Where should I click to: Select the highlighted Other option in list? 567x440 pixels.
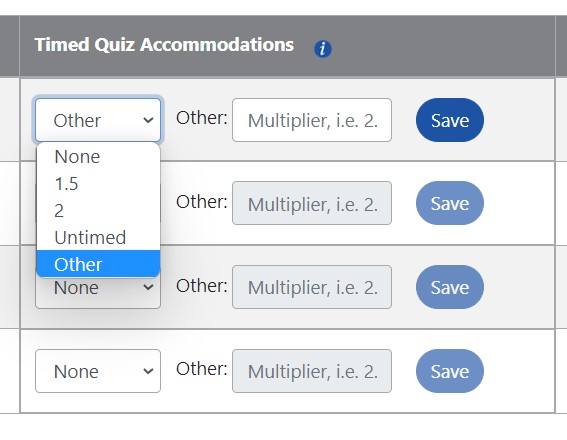click(98, 264)
